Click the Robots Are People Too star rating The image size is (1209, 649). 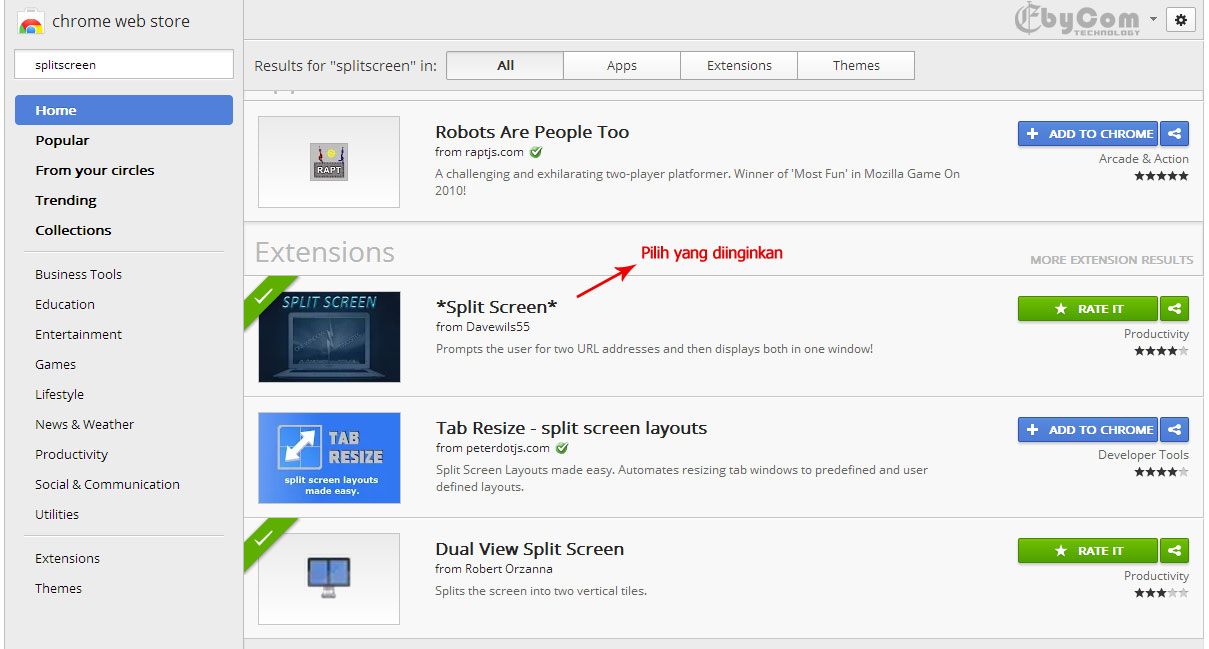[1161, 176]
